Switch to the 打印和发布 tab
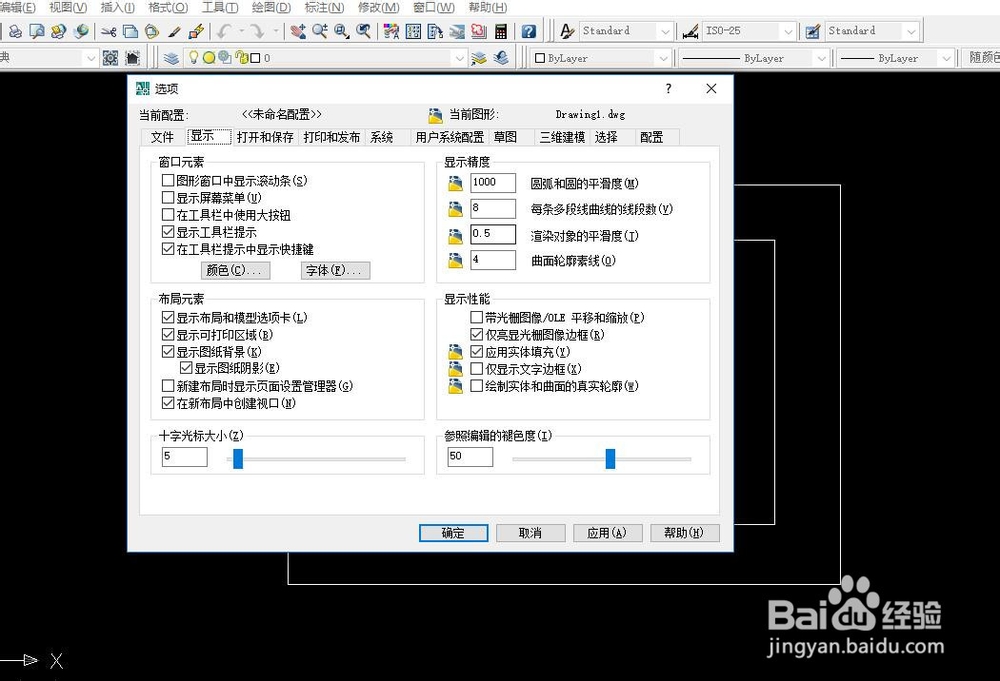 tap(332, 137)
